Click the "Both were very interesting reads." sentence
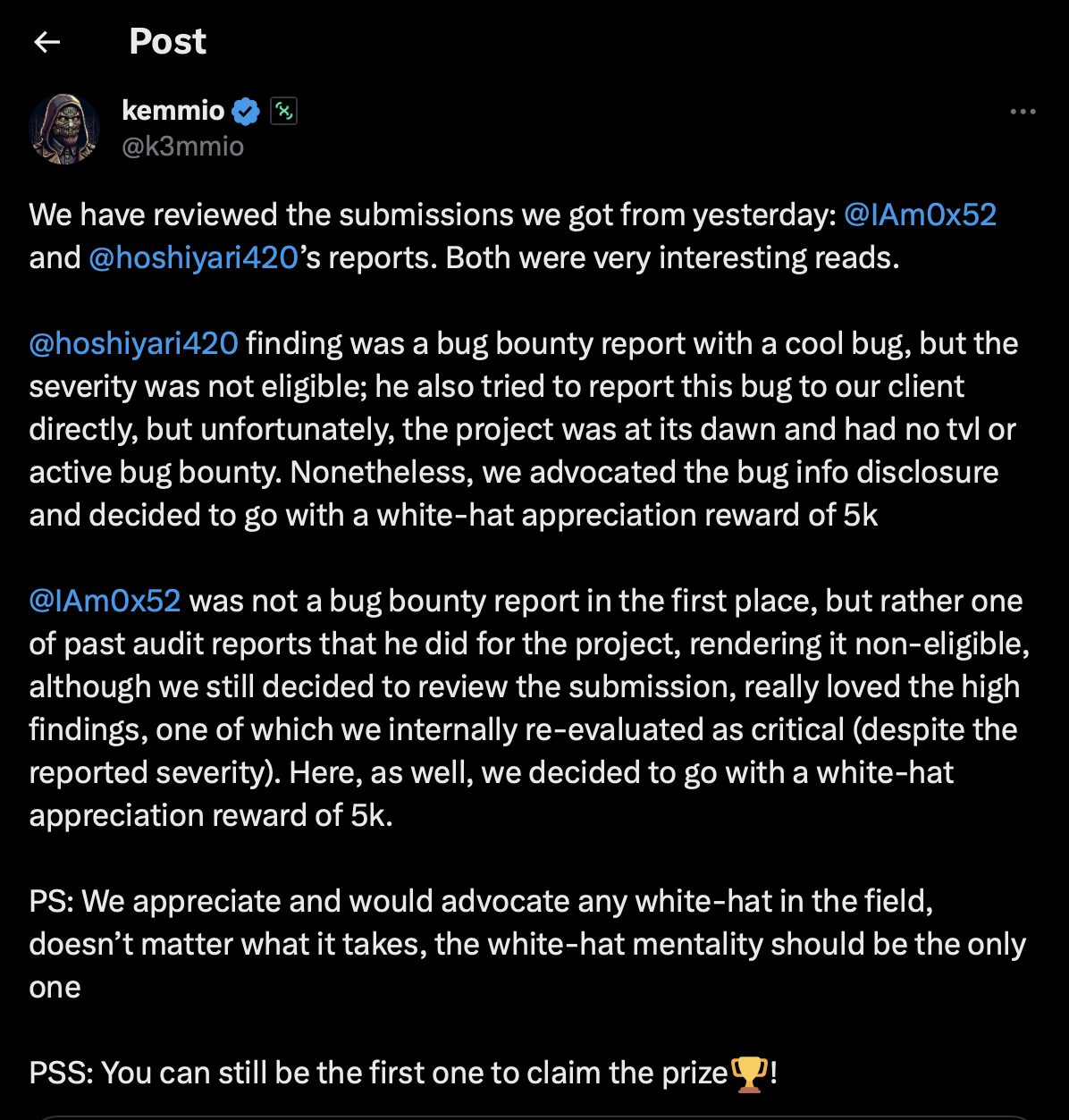The width and height of the screenshot is (1069, 1120). click(672, 257)
